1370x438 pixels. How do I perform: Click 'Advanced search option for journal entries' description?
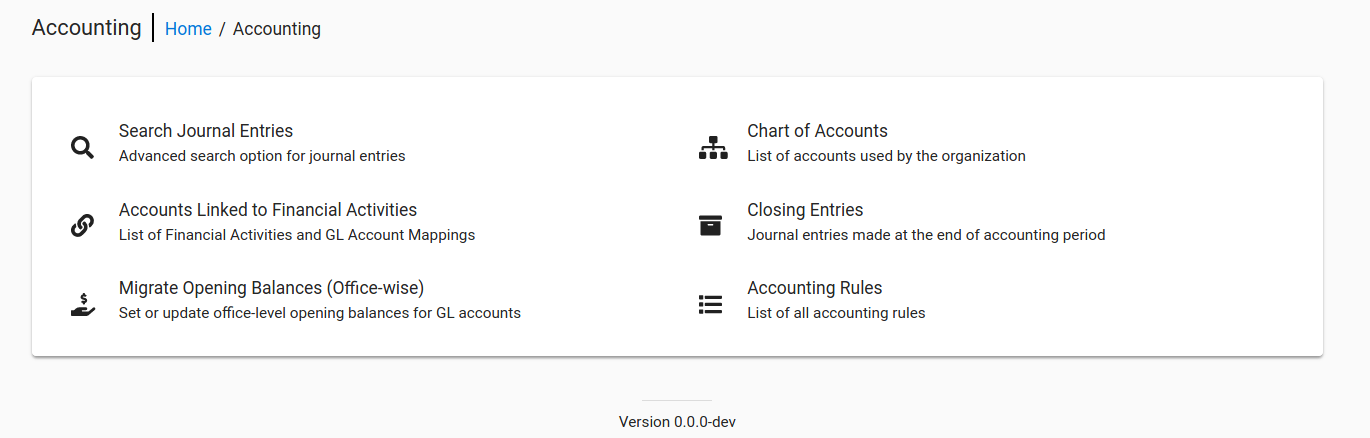coord(262,156)
